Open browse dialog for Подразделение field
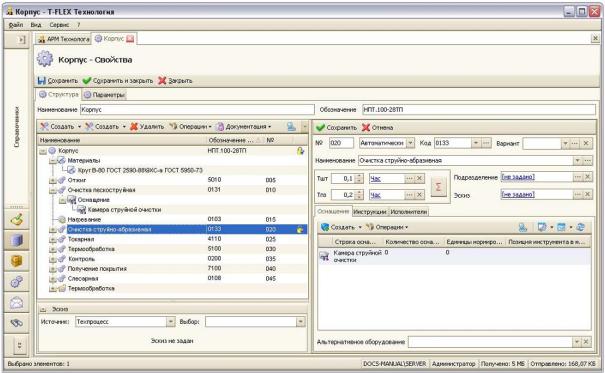Viewport: 605px width, 373px height. tap(577, 177)
